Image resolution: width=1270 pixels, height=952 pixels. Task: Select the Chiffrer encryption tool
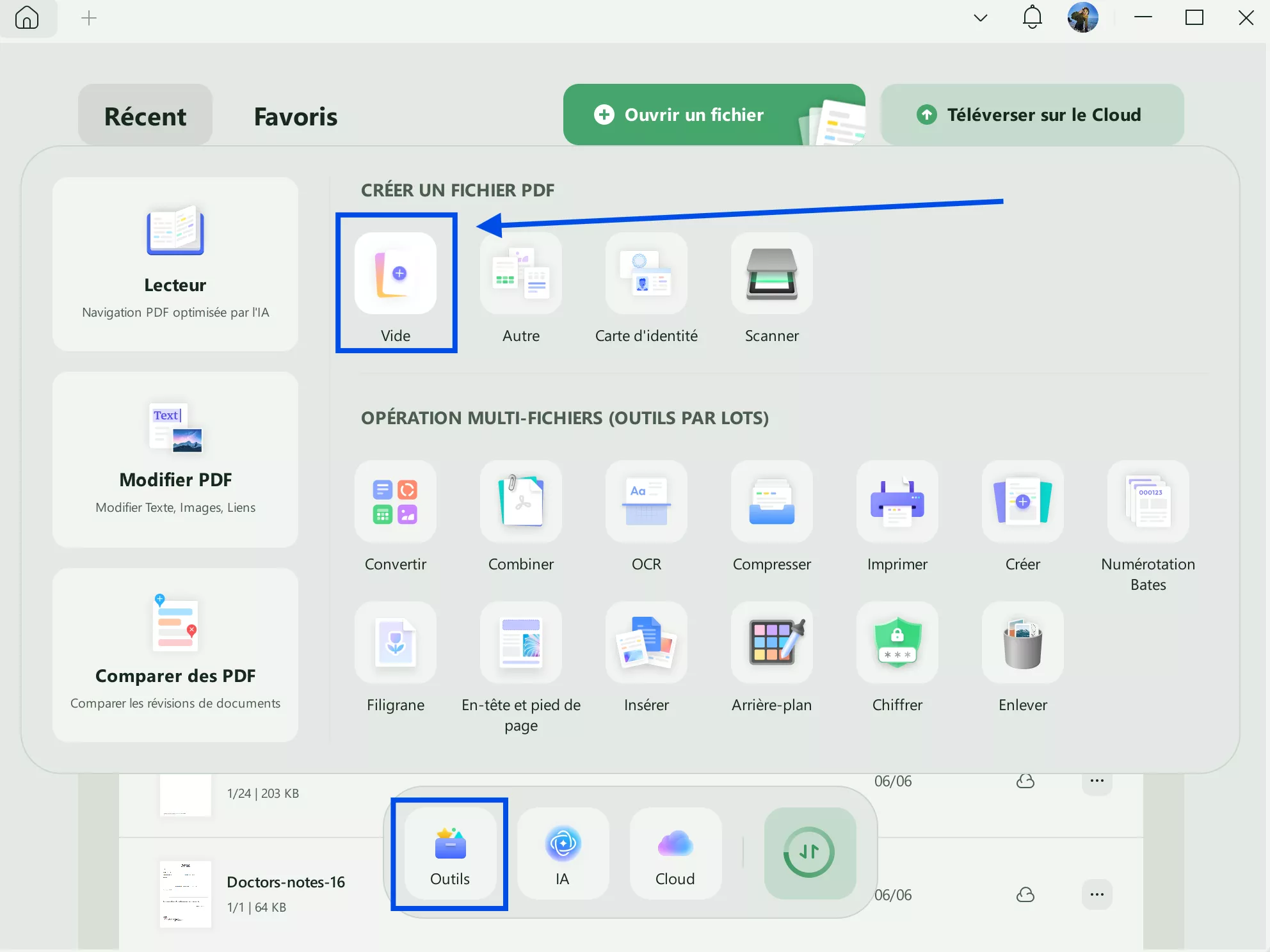click(x=897, y=642)
